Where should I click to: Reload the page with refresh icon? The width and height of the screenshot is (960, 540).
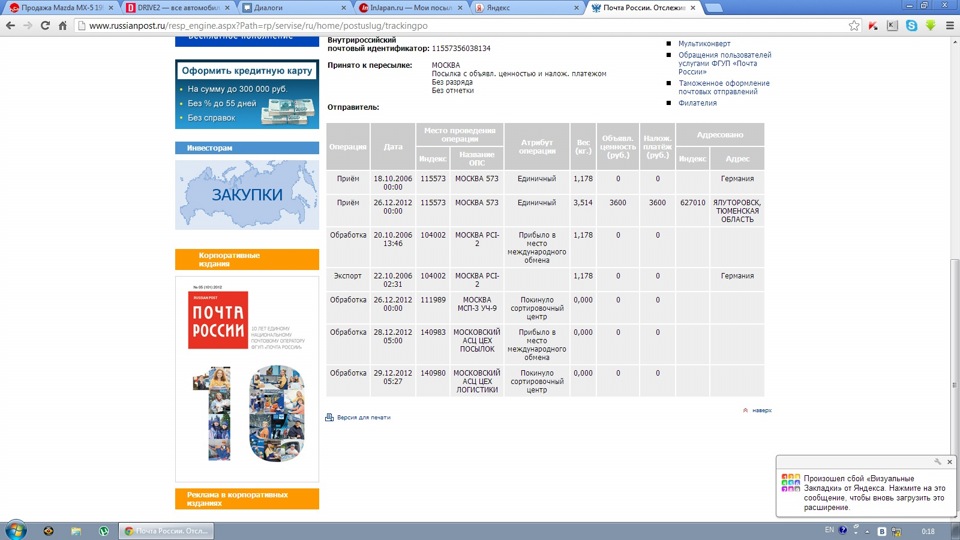45,26
